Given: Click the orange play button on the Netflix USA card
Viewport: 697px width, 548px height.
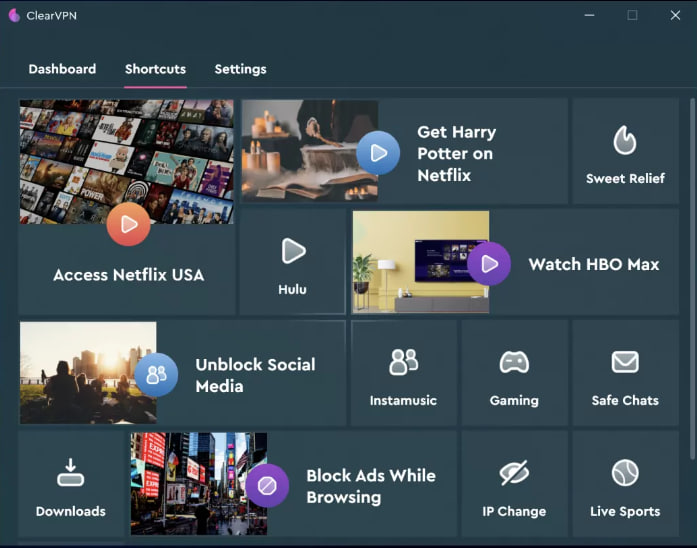Looking at the screenshot, I should click(128, 224).
